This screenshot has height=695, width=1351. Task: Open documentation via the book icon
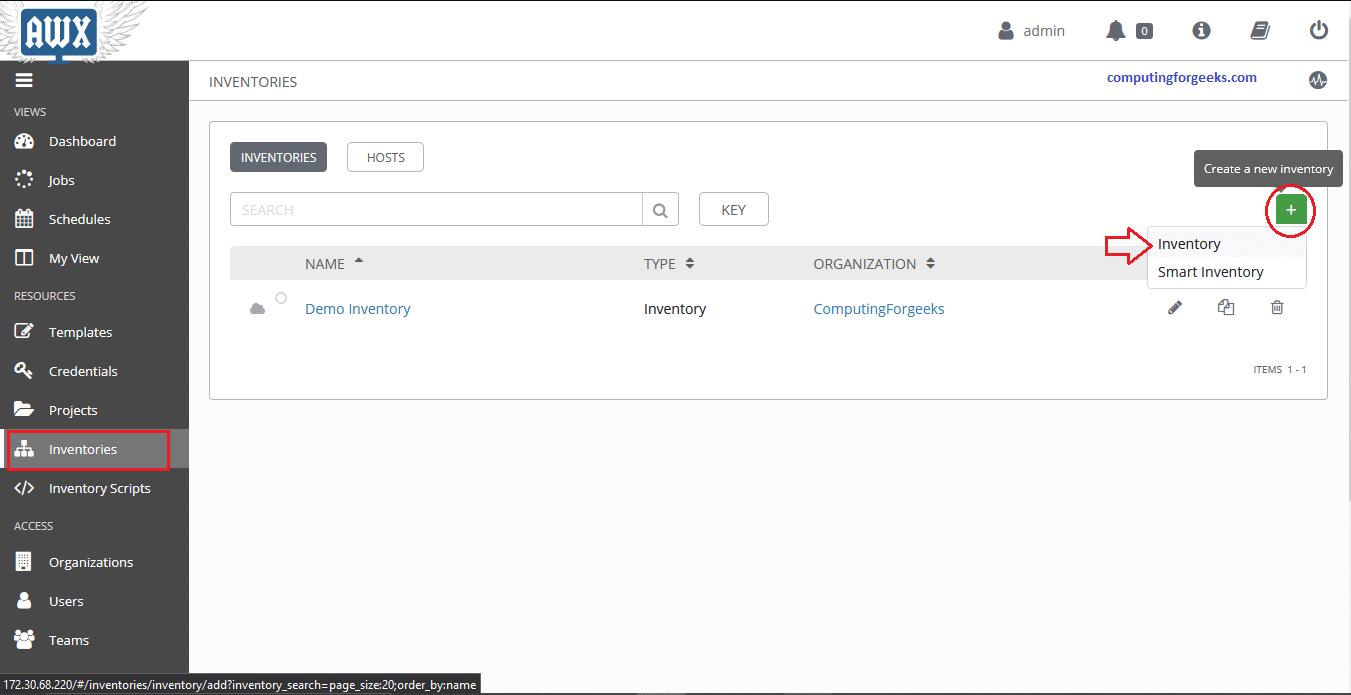pyautogui.click(x=1259, y=30)
